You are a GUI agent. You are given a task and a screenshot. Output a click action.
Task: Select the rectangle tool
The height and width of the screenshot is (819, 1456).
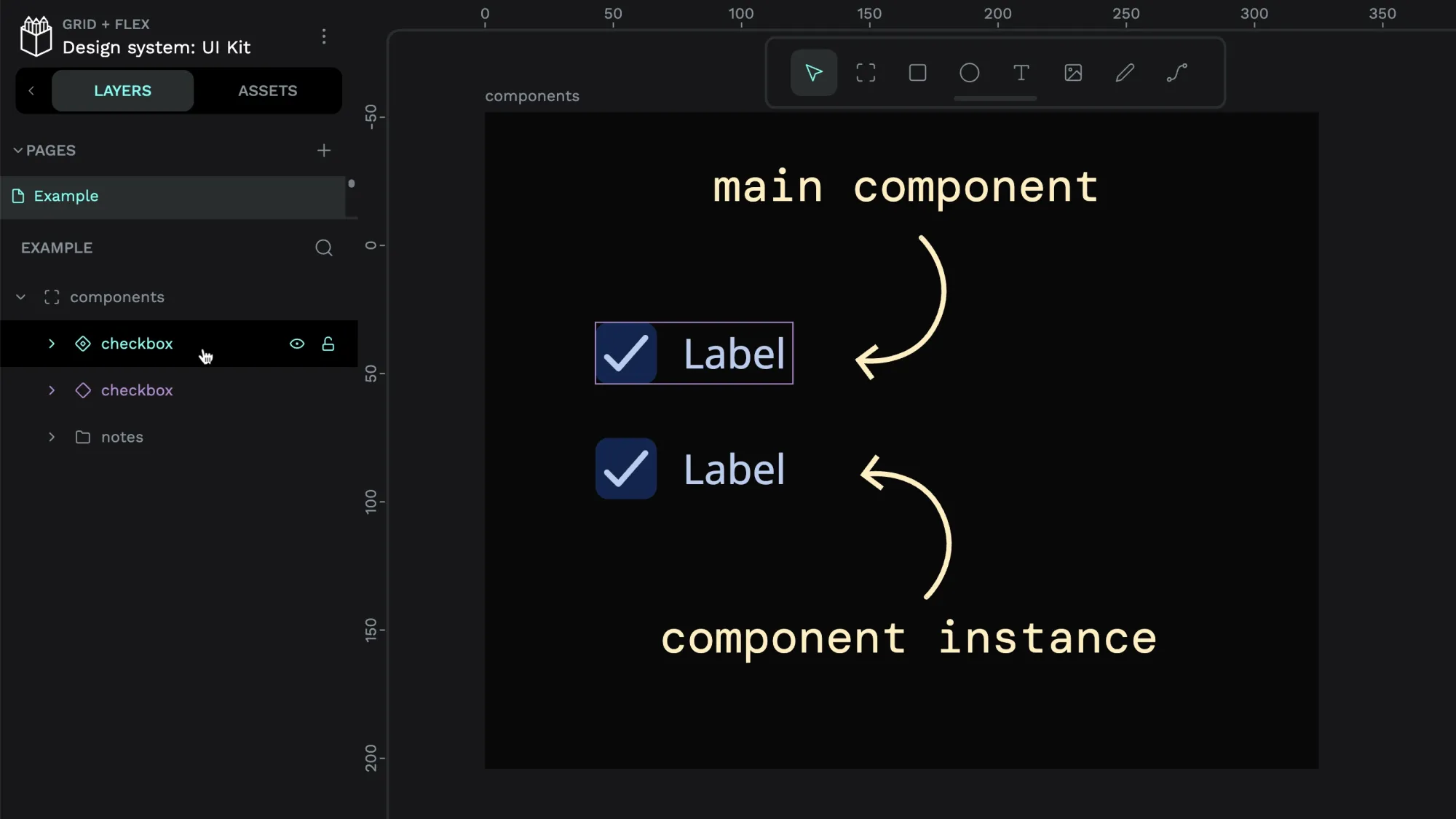(917, 73)
